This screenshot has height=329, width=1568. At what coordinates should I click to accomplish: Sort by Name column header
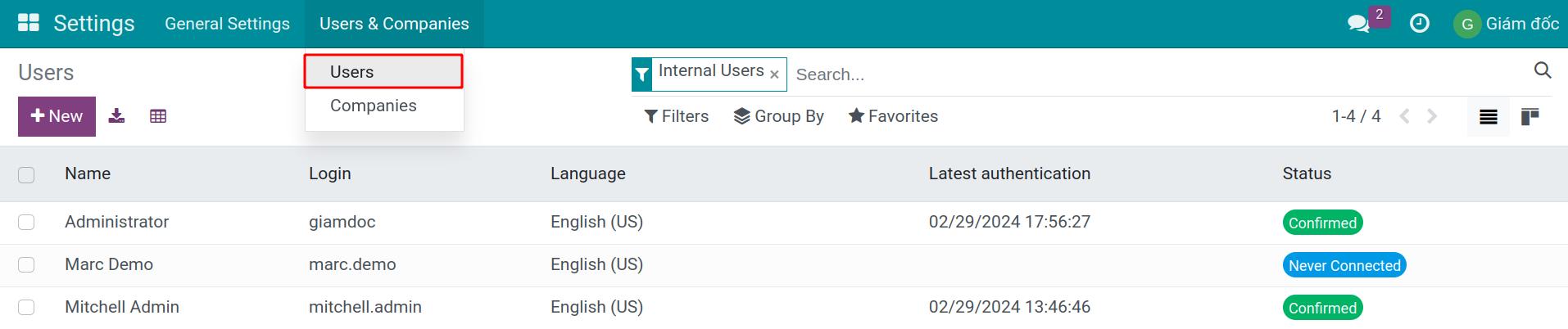click(x=88, y=174)
